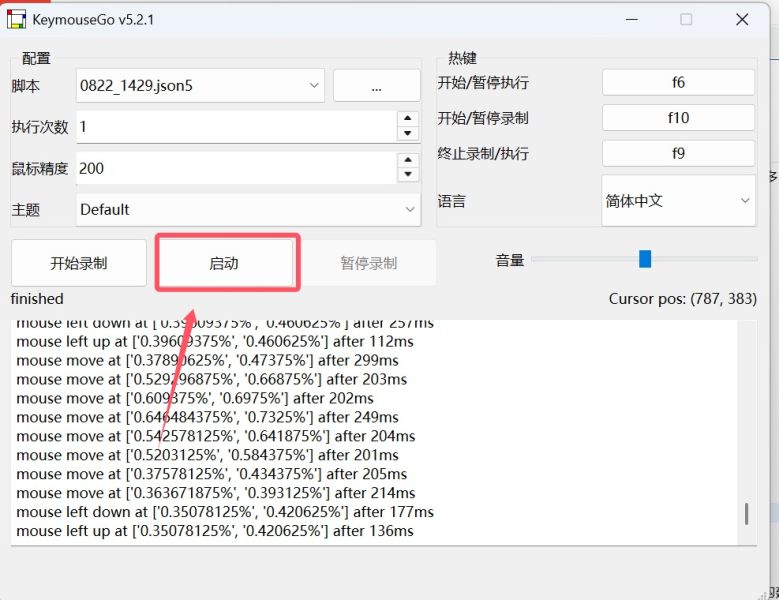Click the 语言 language label

click(x=452, y=201)
